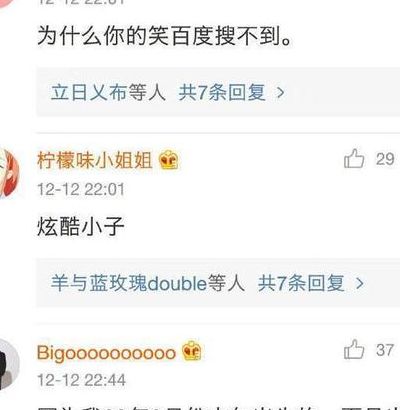
Task: Select the comment text 炫酷小子
Action: (81, 227)
